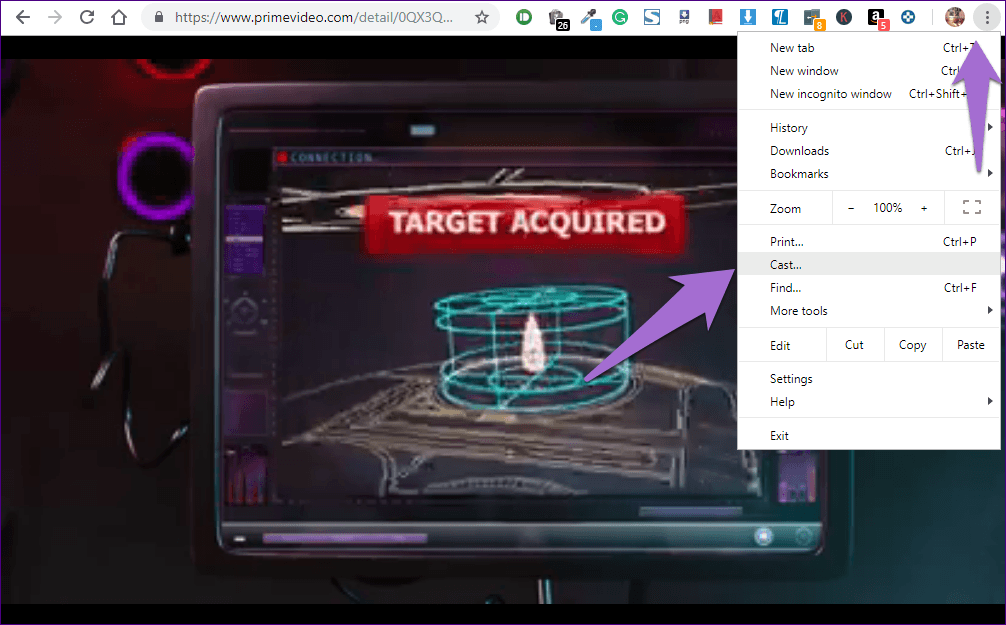Open the Grammarly extension

click(x=620, y=17)
